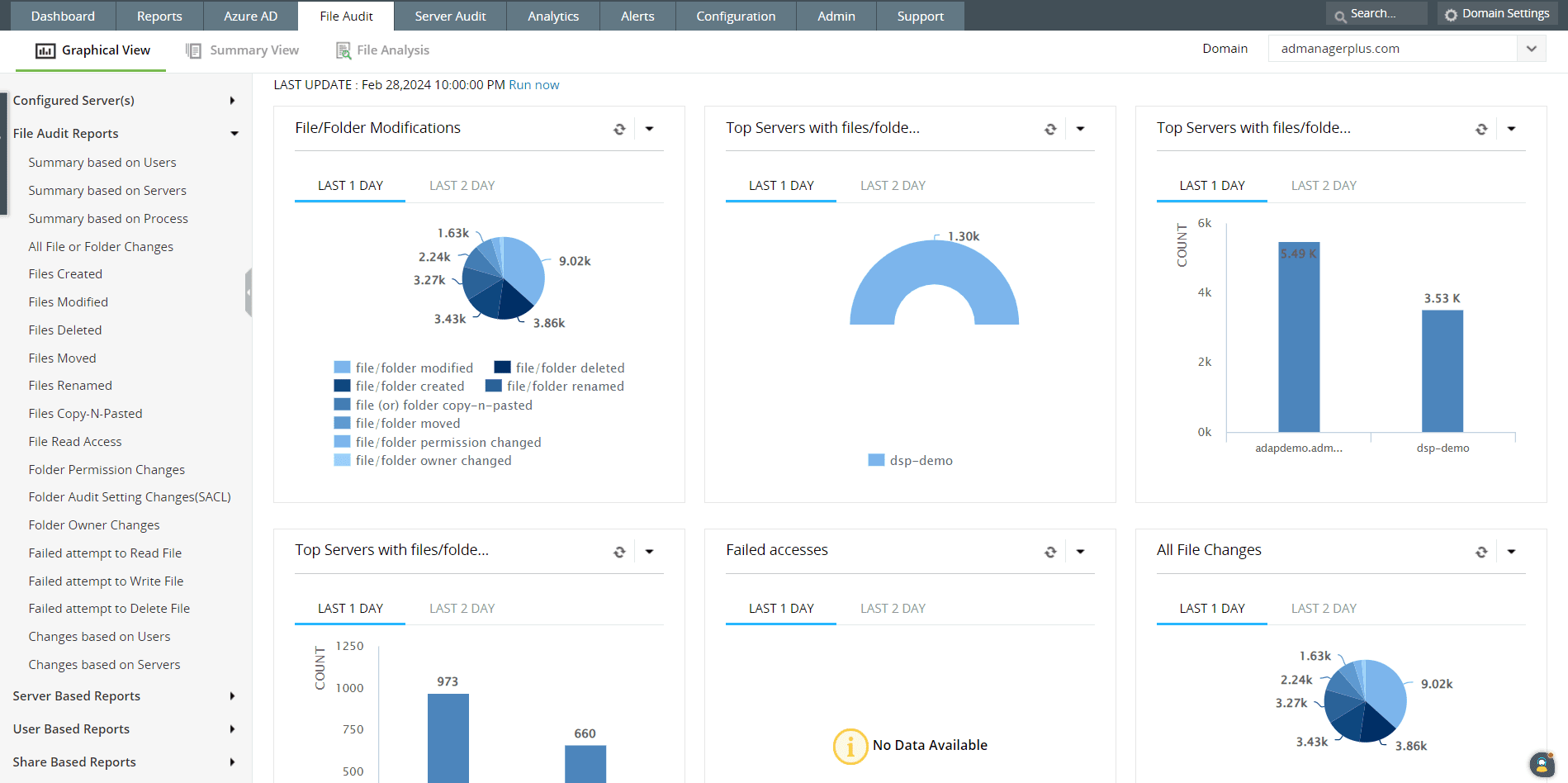Select LAST 2 DAY in File/Folder Modifications

pyautogui.click(x=462, y=186)
